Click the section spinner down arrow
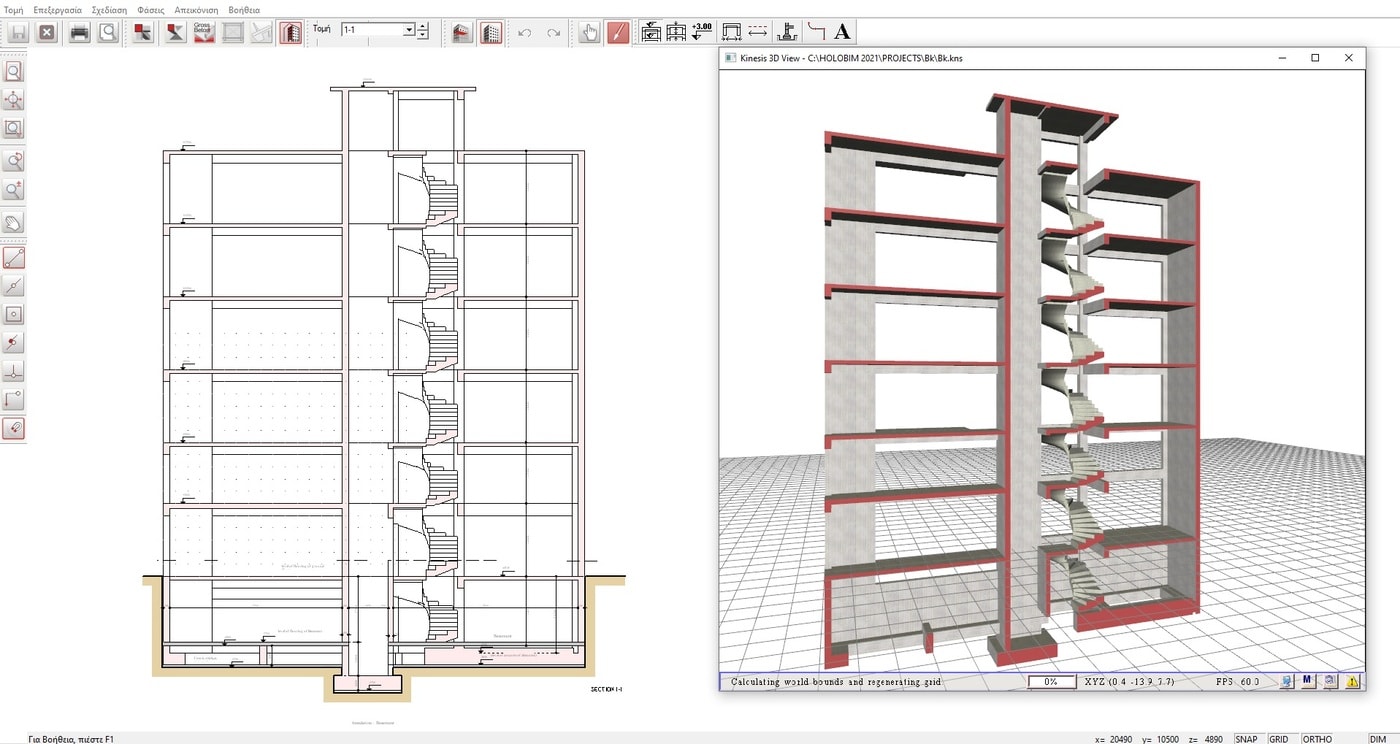 [x=422, y=35]
